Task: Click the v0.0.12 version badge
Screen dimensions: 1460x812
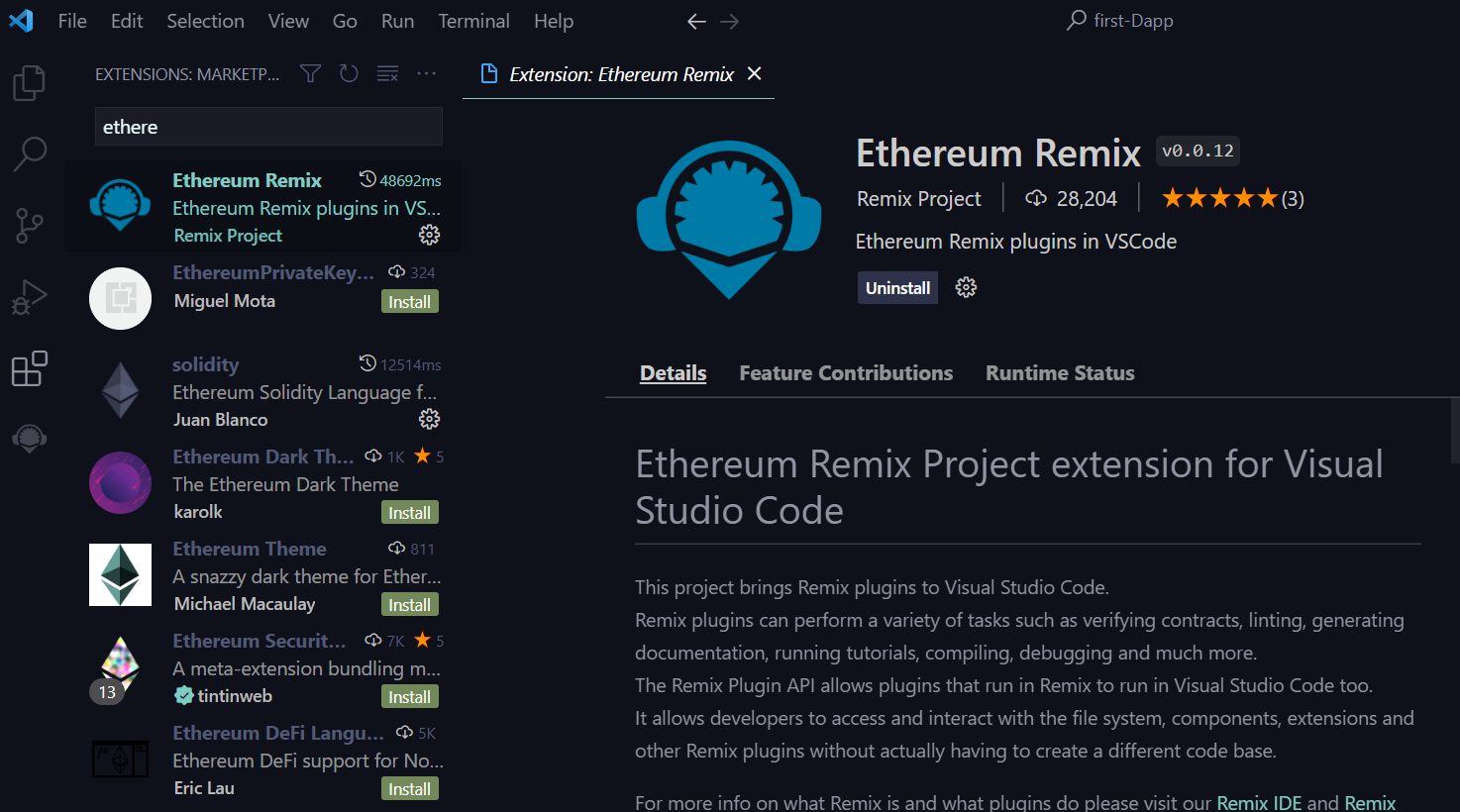Action: click(x=1198, y=151)
